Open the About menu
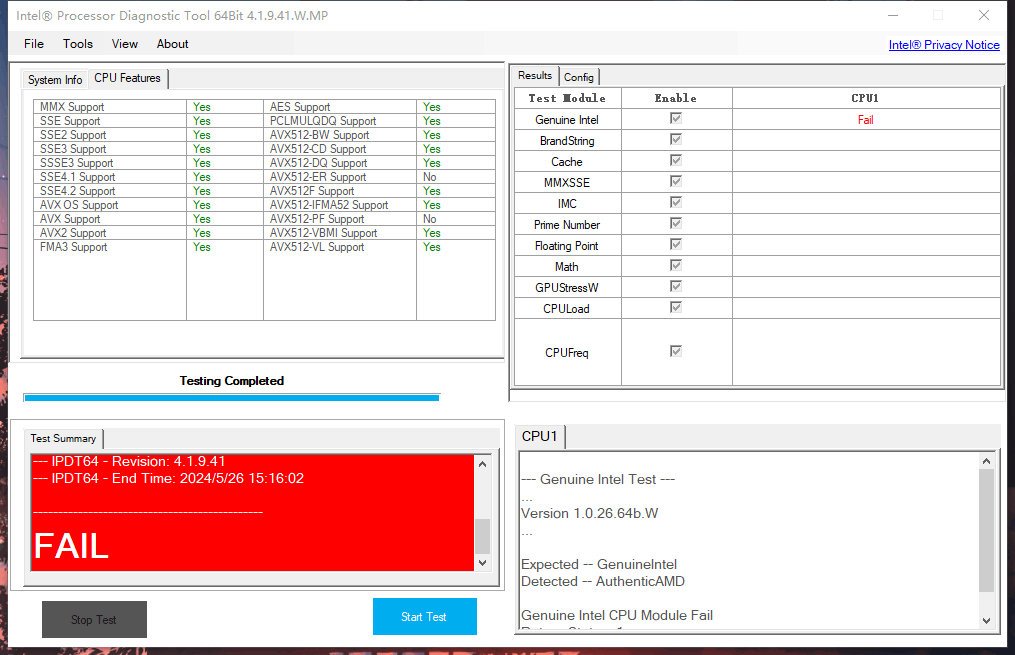1015x655 pixels. [x=171, y=44]
